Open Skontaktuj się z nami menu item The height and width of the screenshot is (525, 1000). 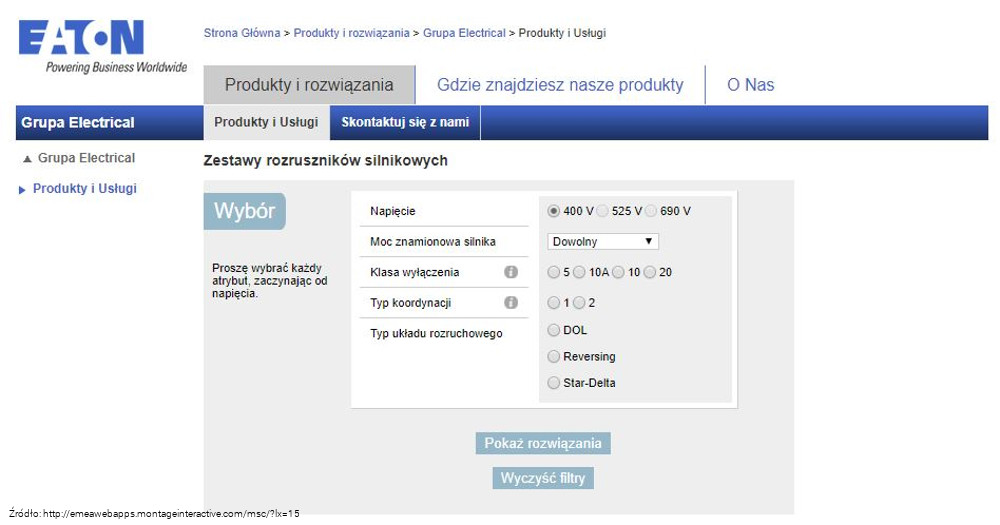click(x=405, y=122)
